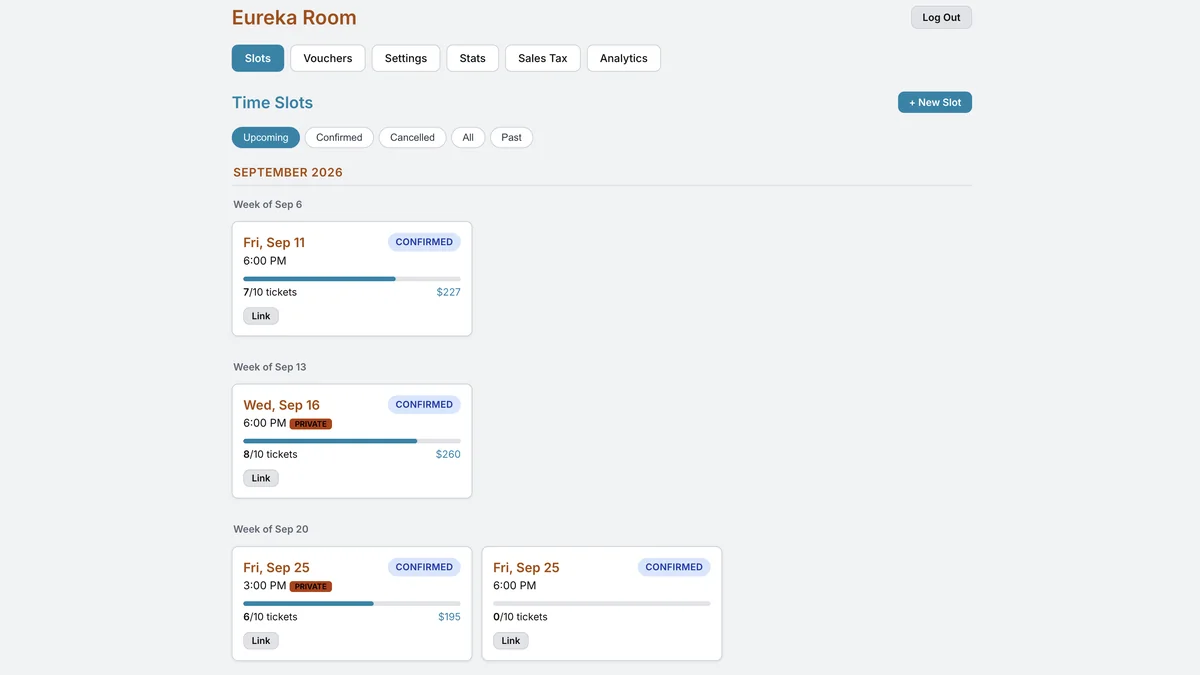
Task: Click the PRIVATE tag on Sep 16 slot
Action: [311, 424]
